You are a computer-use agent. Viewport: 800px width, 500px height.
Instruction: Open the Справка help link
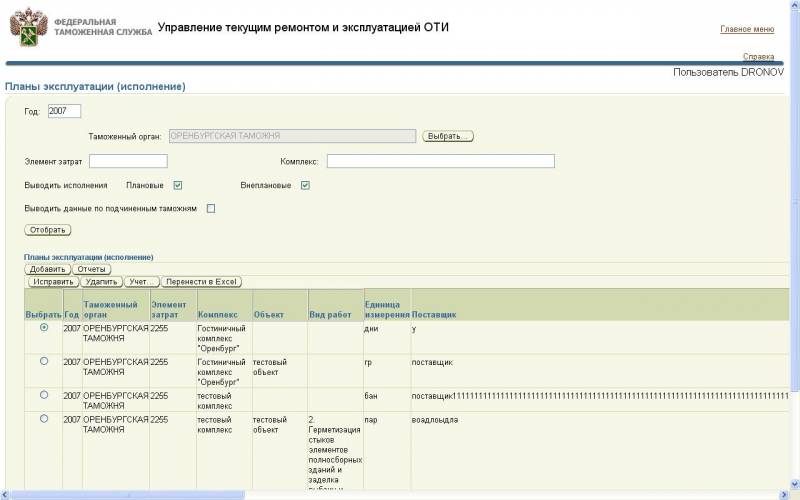(x=758, y=56)
